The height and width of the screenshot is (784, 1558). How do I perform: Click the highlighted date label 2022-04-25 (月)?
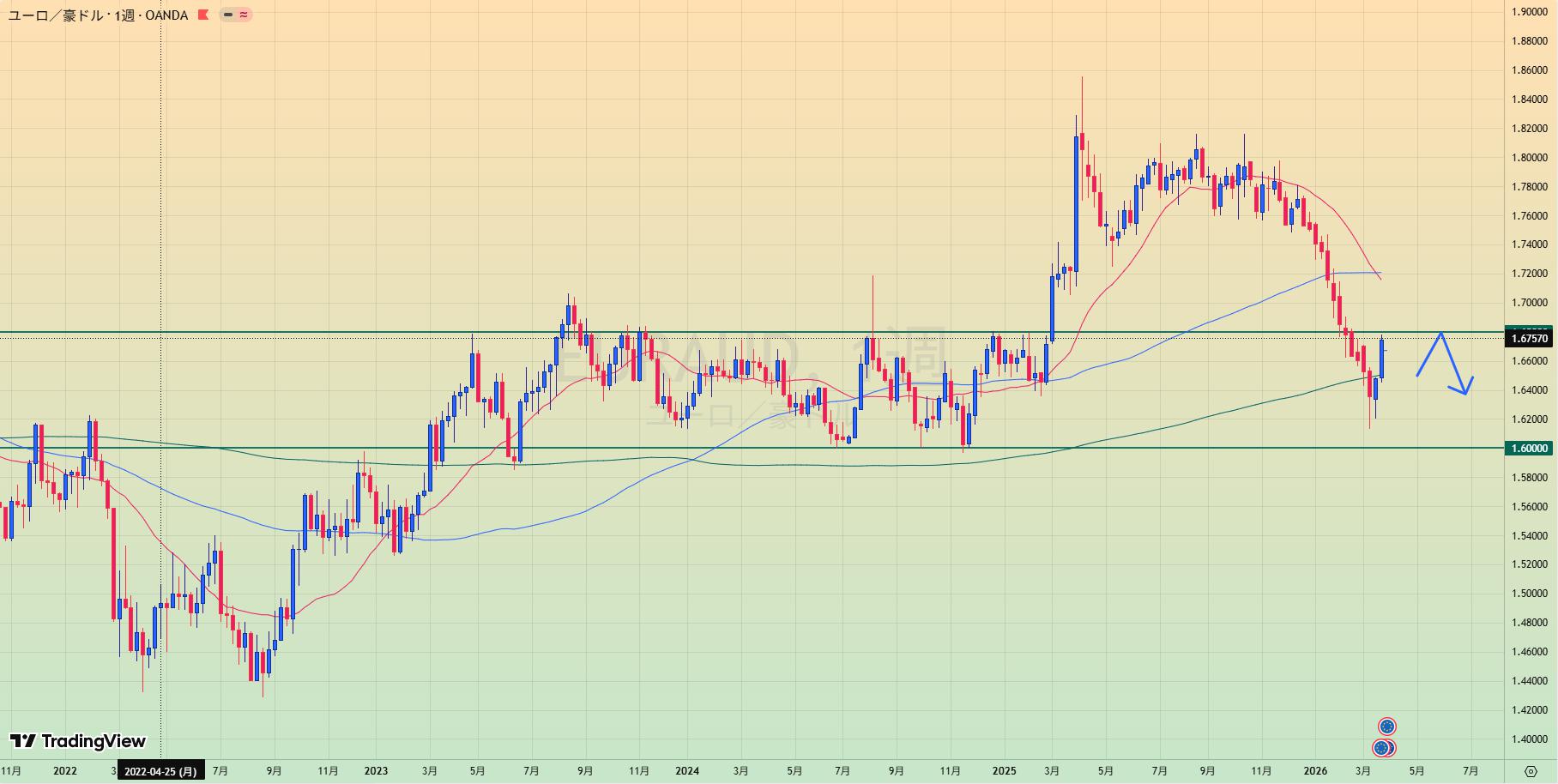160,771
